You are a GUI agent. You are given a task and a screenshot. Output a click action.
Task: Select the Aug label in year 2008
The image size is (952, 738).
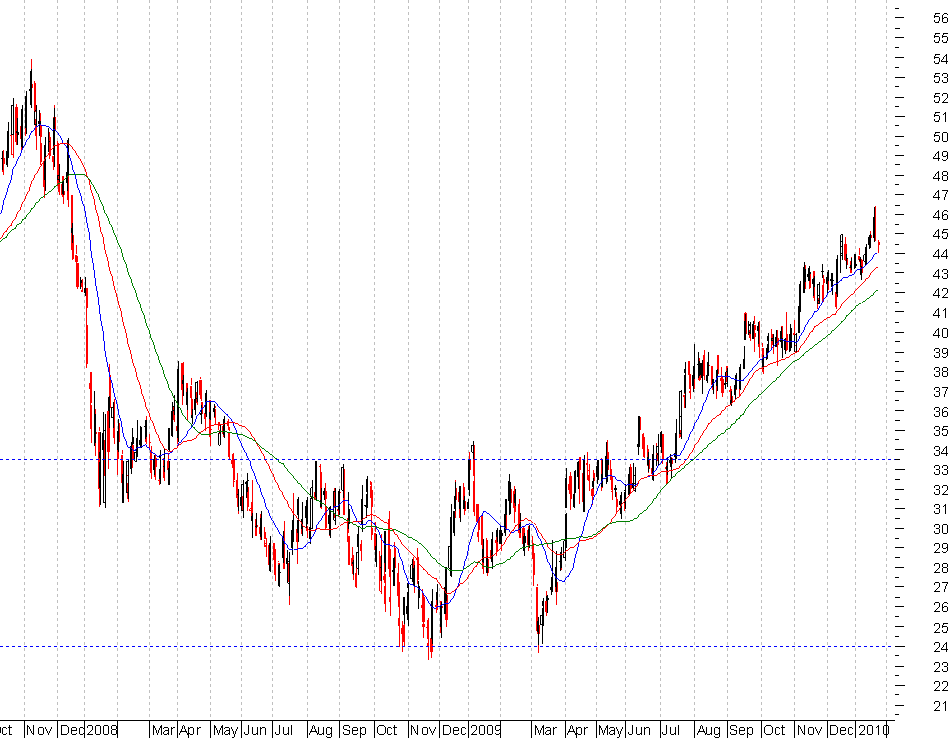[x=321, y=730]
